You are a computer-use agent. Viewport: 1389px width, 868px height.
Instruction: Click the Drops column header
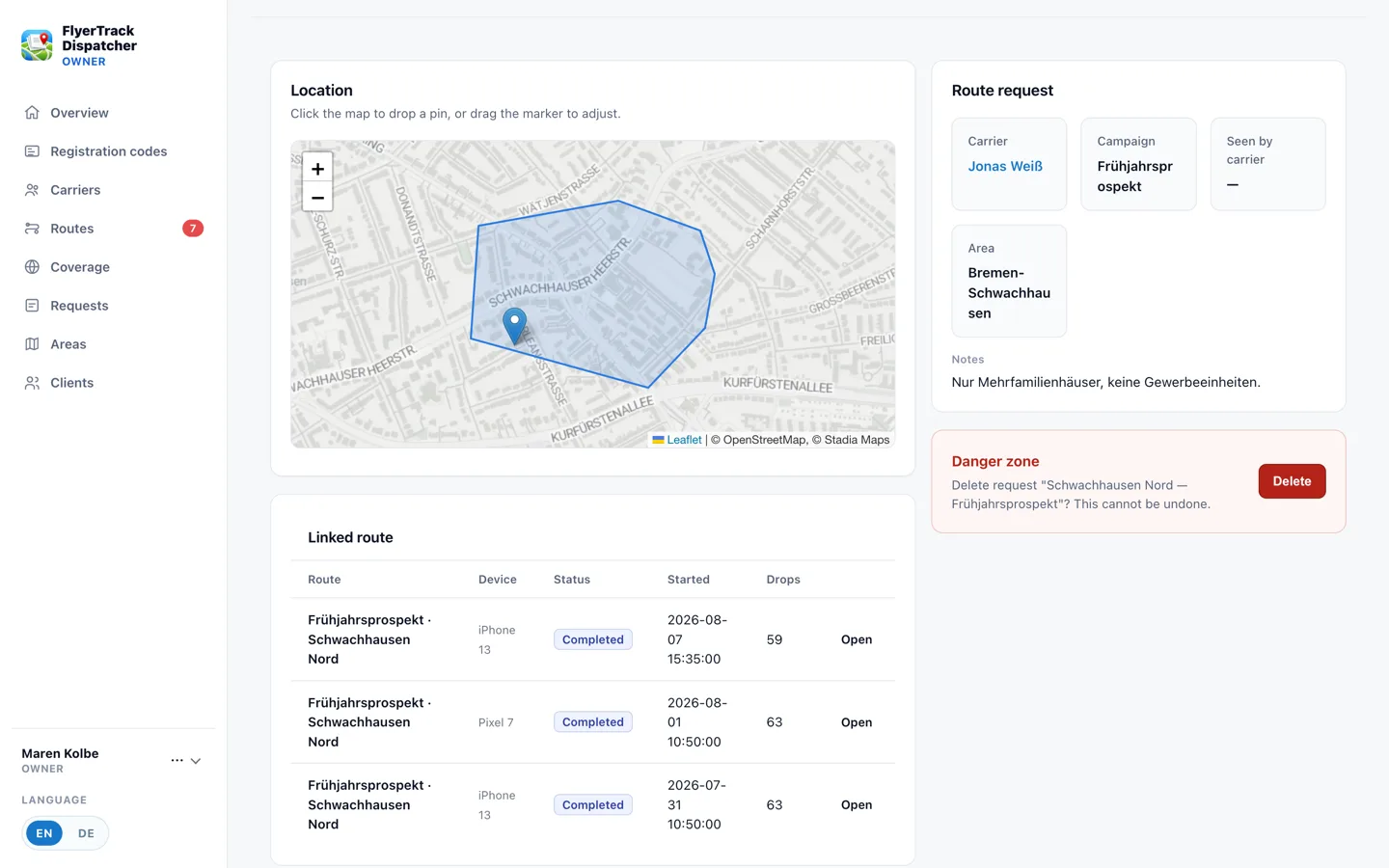coord(783,580)
